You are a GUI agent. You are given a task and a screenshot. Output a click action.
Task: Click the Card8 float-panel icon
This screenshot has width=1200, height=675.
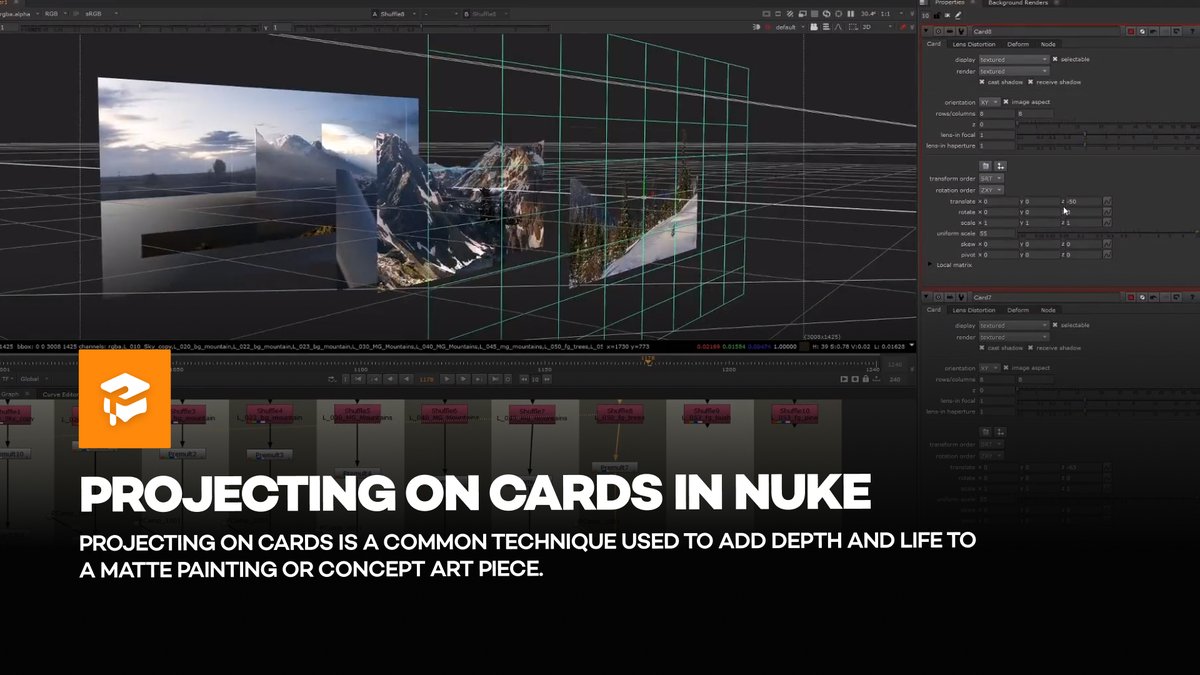point(1177,31)
